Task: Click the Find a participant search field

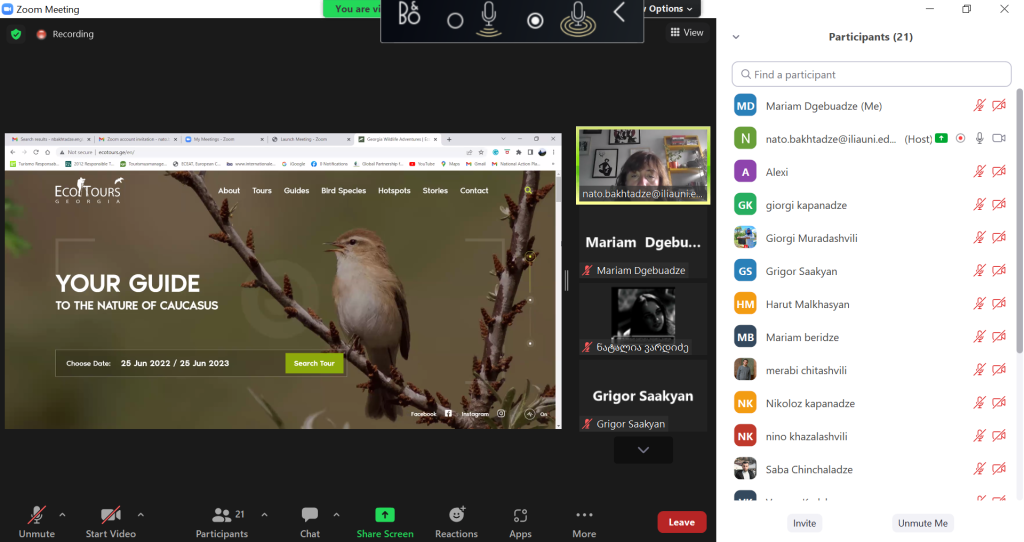Action: [872, 75]
